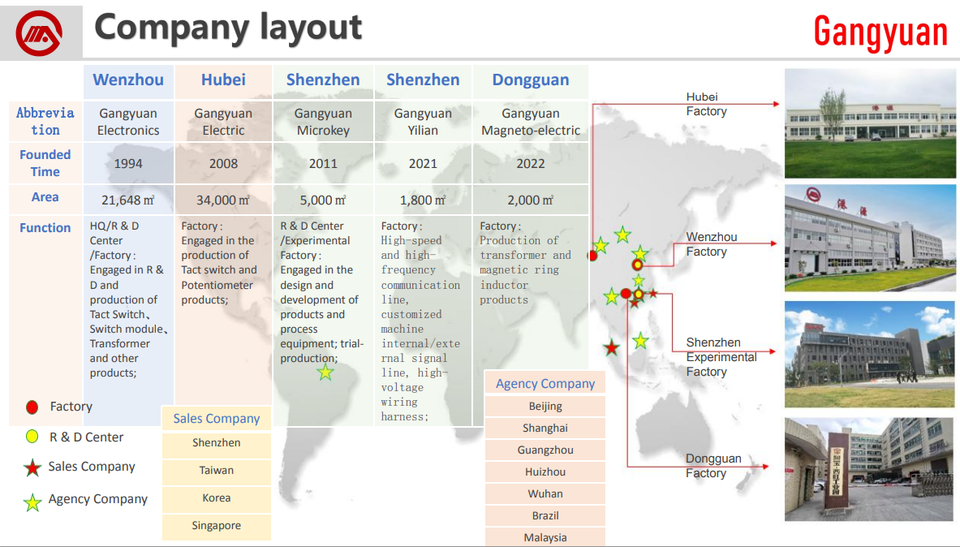Open the Hubei Factory photo
Screen dimensions: 960x547
[x=870, y=123]
